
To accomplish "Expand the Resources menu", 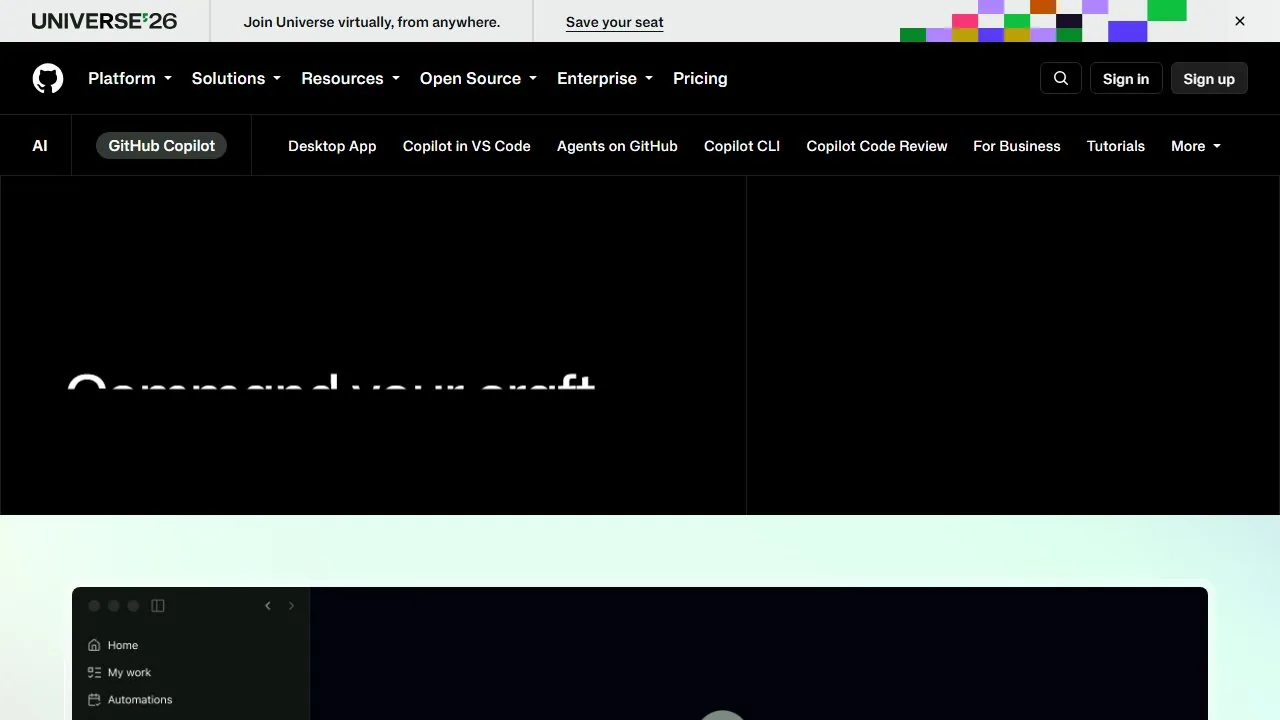I will 350,78.
